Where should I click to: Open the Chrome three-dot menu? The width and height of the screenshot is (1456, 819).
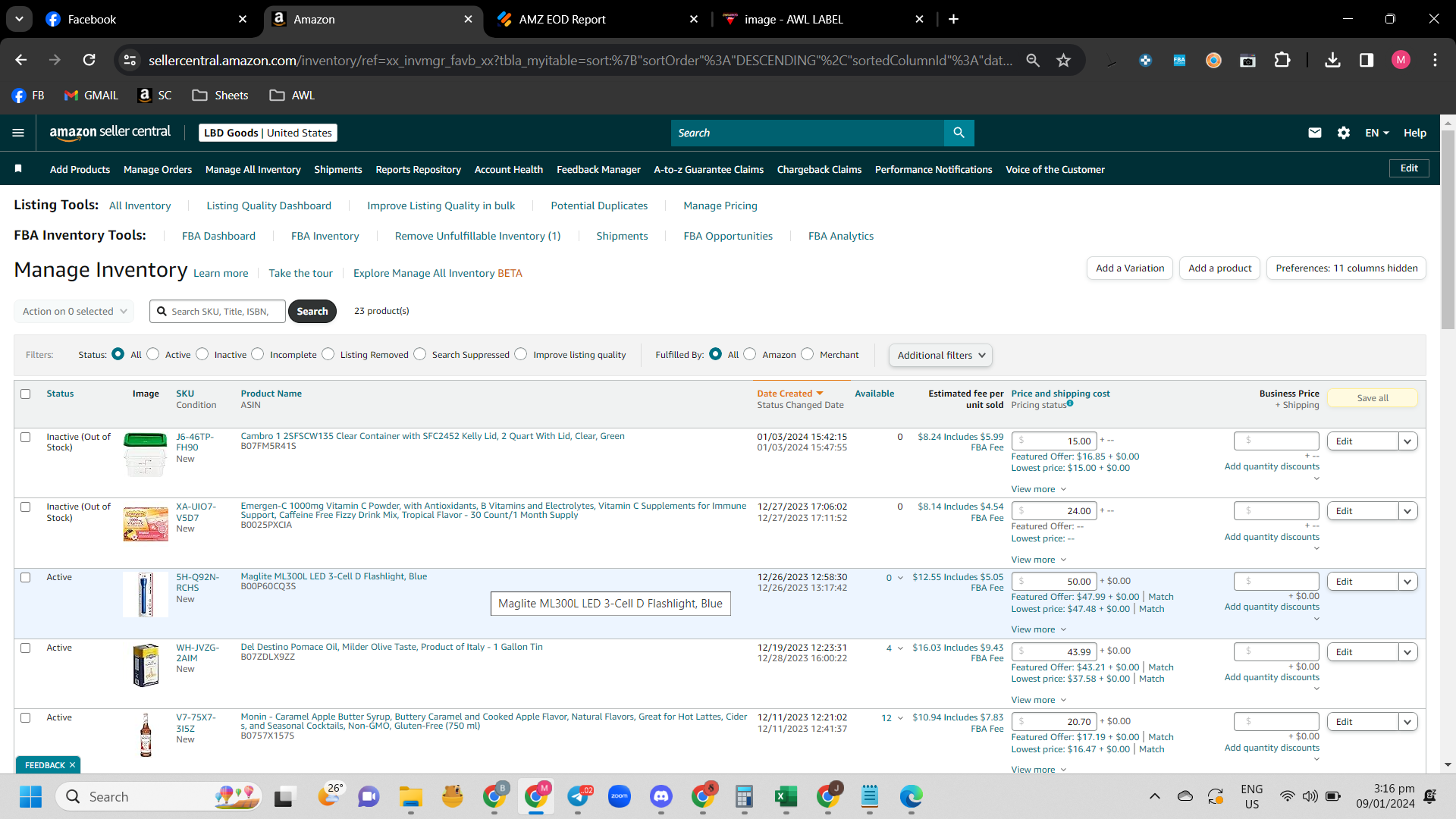[x=1435, y=60]
